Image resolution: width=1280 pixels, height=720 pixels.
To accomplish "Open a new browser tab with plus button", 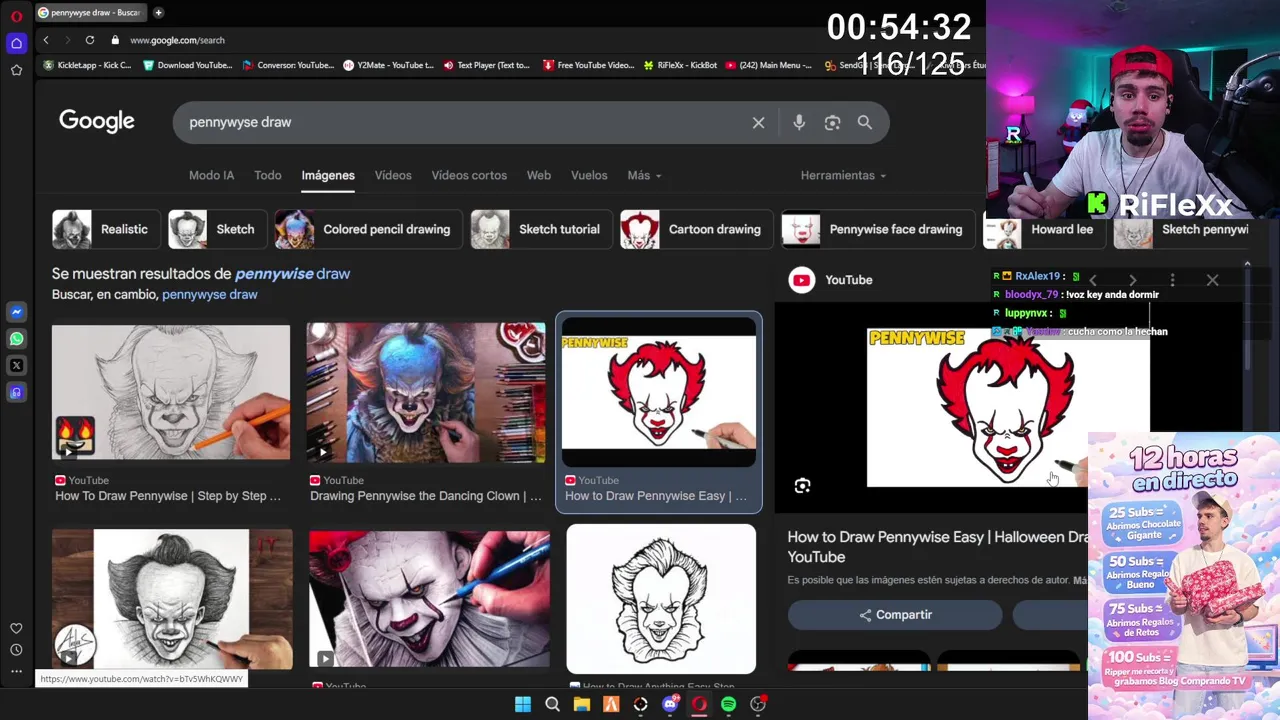I will click(x=158, y=13).
